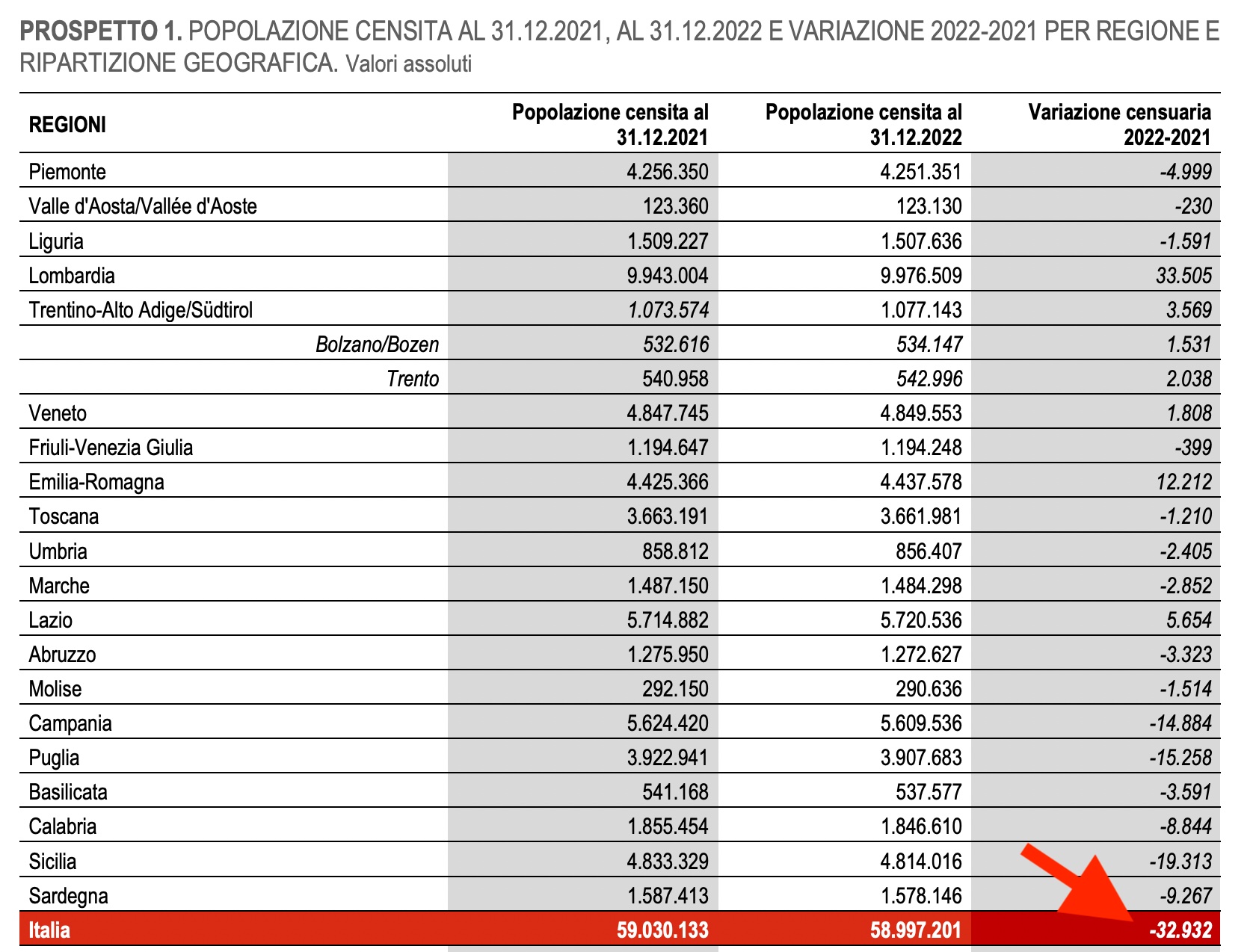Select the Popolazione censita al 31.12.2021 header
The height and width of the screenshot is (952, 1256).
click(x=611, y=125)
